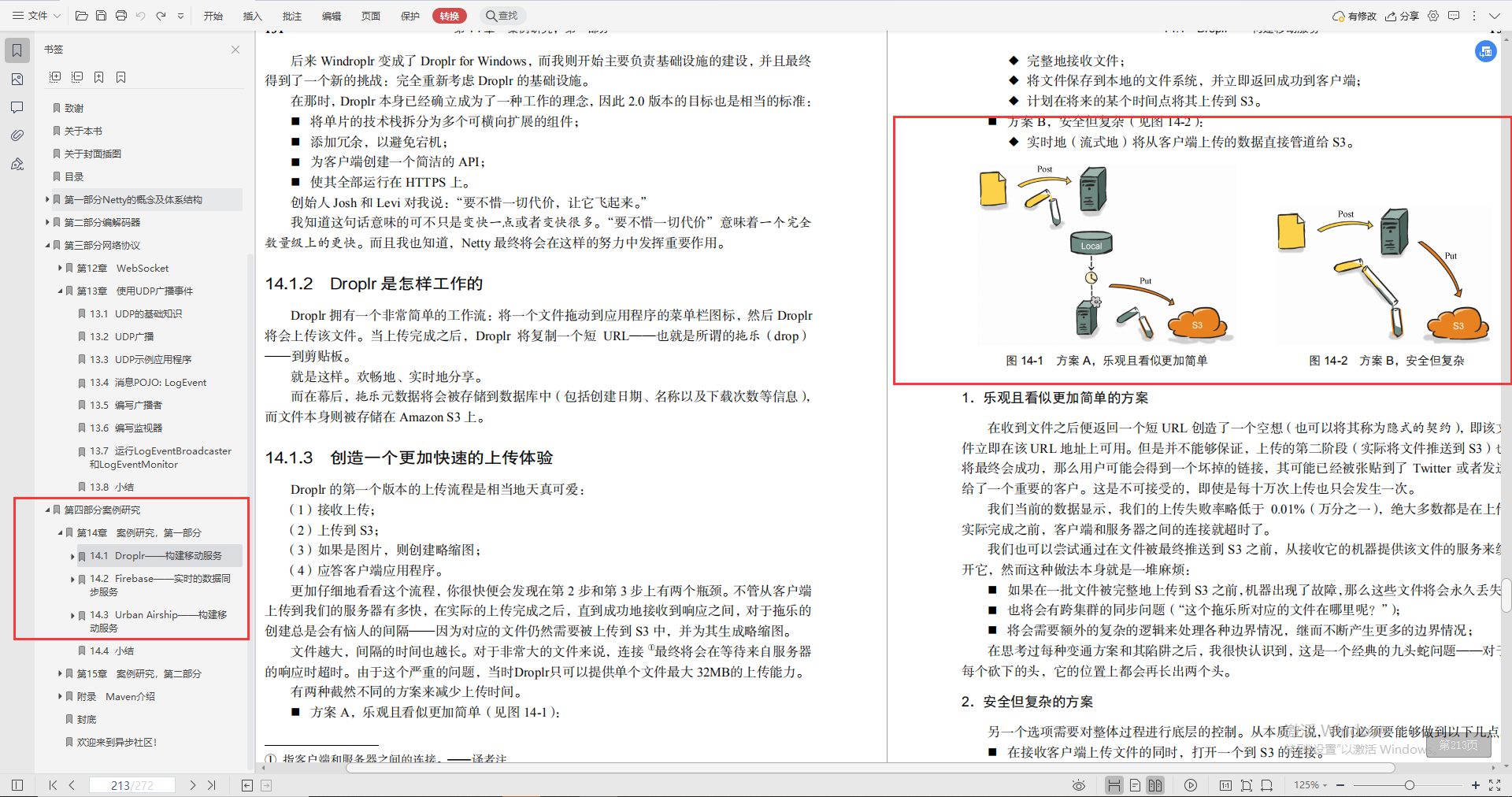Go to the next page

click(193, 785)
